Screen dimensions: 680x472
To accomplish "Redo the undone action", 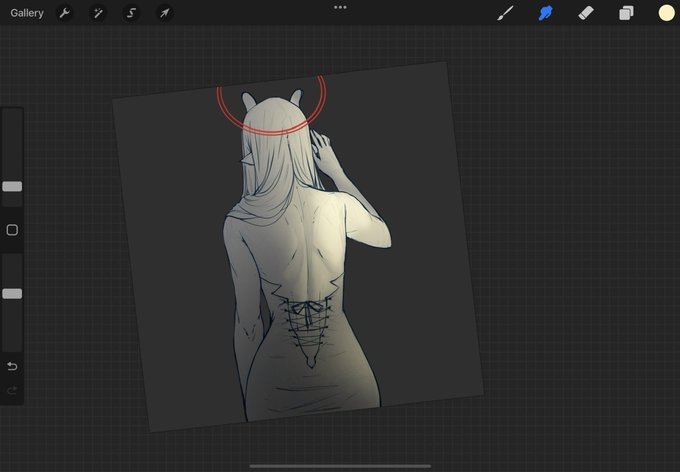I will point(12,390).
